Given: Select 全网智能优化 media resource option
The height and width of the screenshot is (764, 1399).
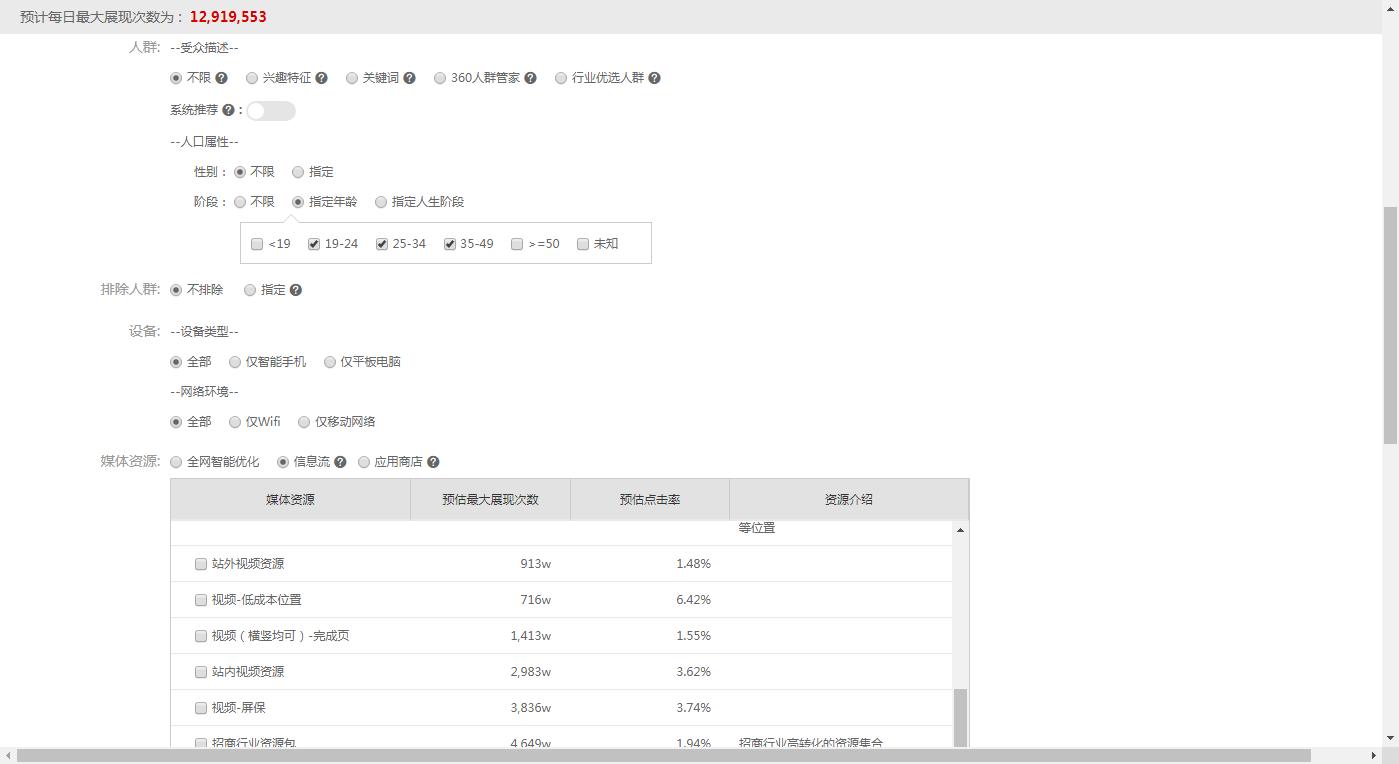Looking at the screenshot, I should 176,462.
